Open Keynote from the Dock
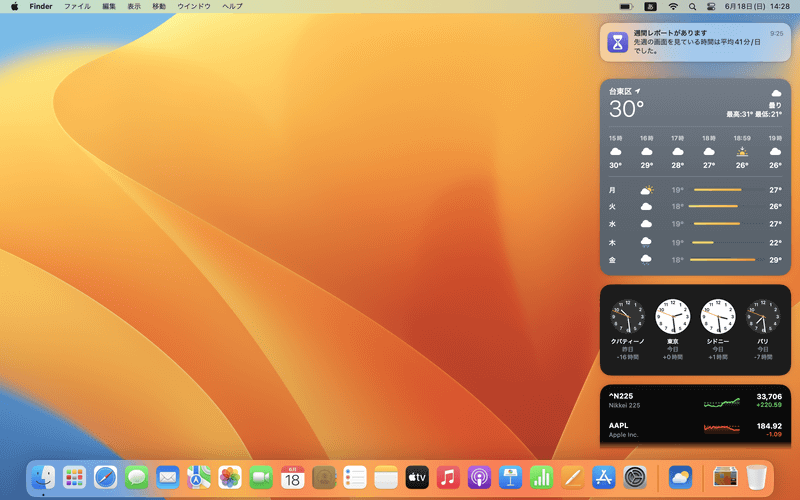 [x=510, y=478]
